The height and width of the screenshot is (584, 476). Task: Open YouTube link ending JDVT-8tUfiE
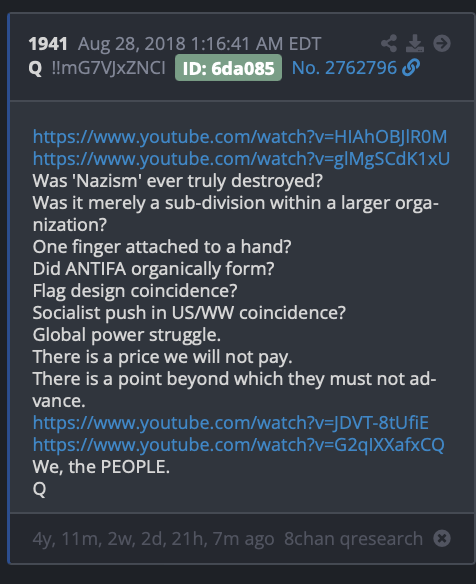tap(231, 423)
